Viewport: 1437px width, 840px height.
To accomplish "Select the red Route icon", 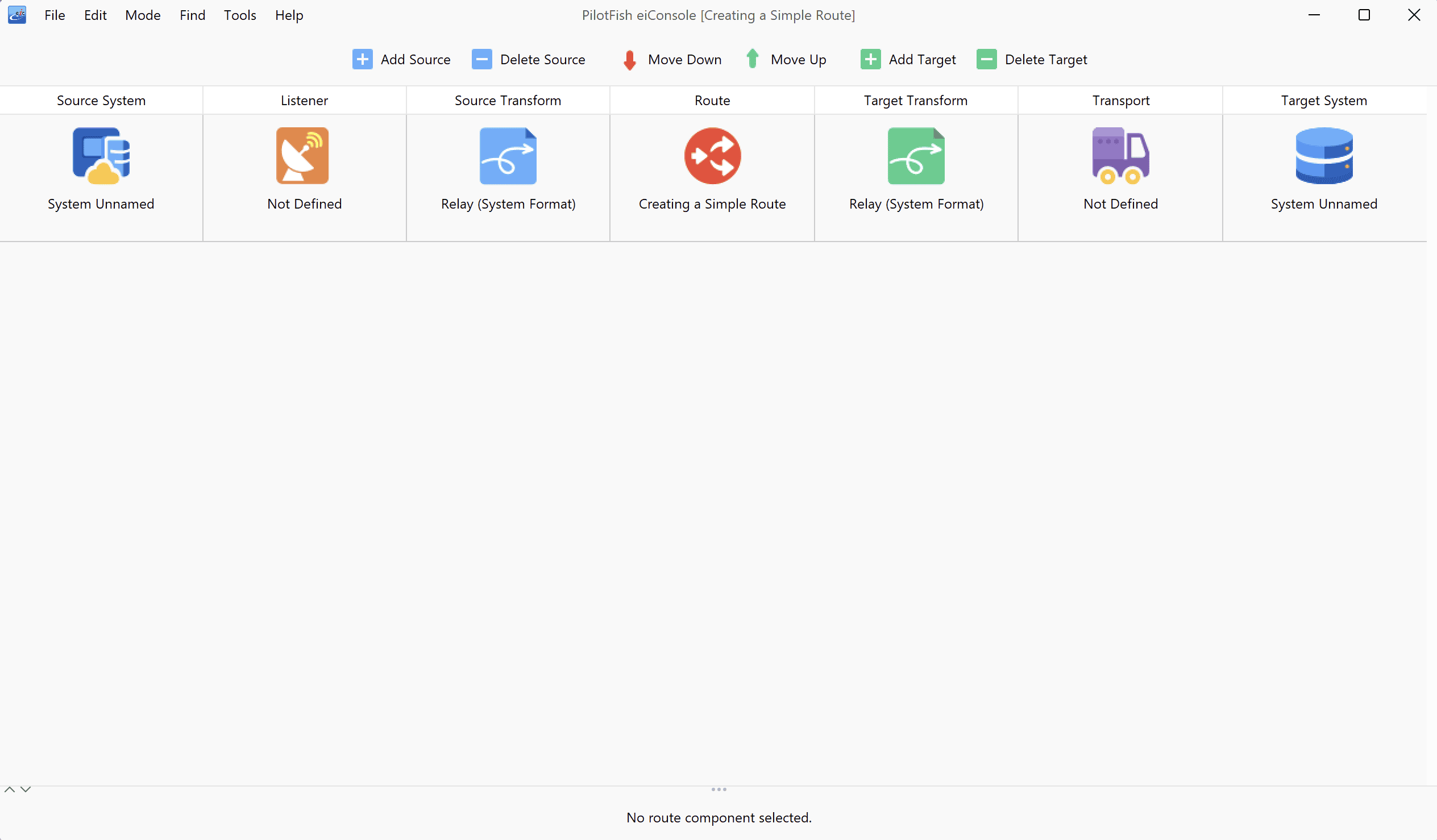I will pos(712,156).
